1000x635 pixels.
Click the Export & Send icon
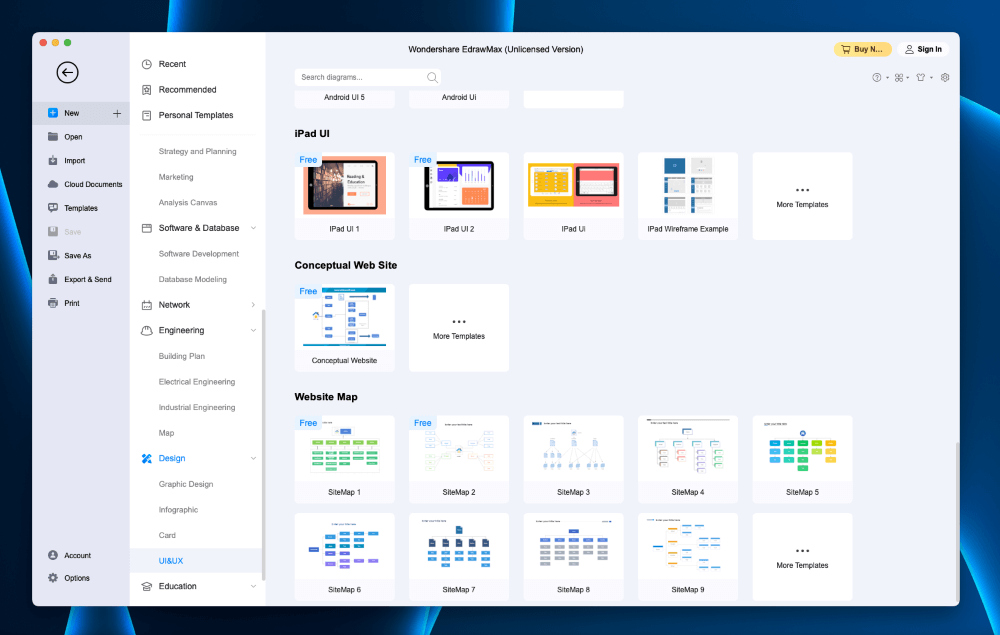point(53,279)
